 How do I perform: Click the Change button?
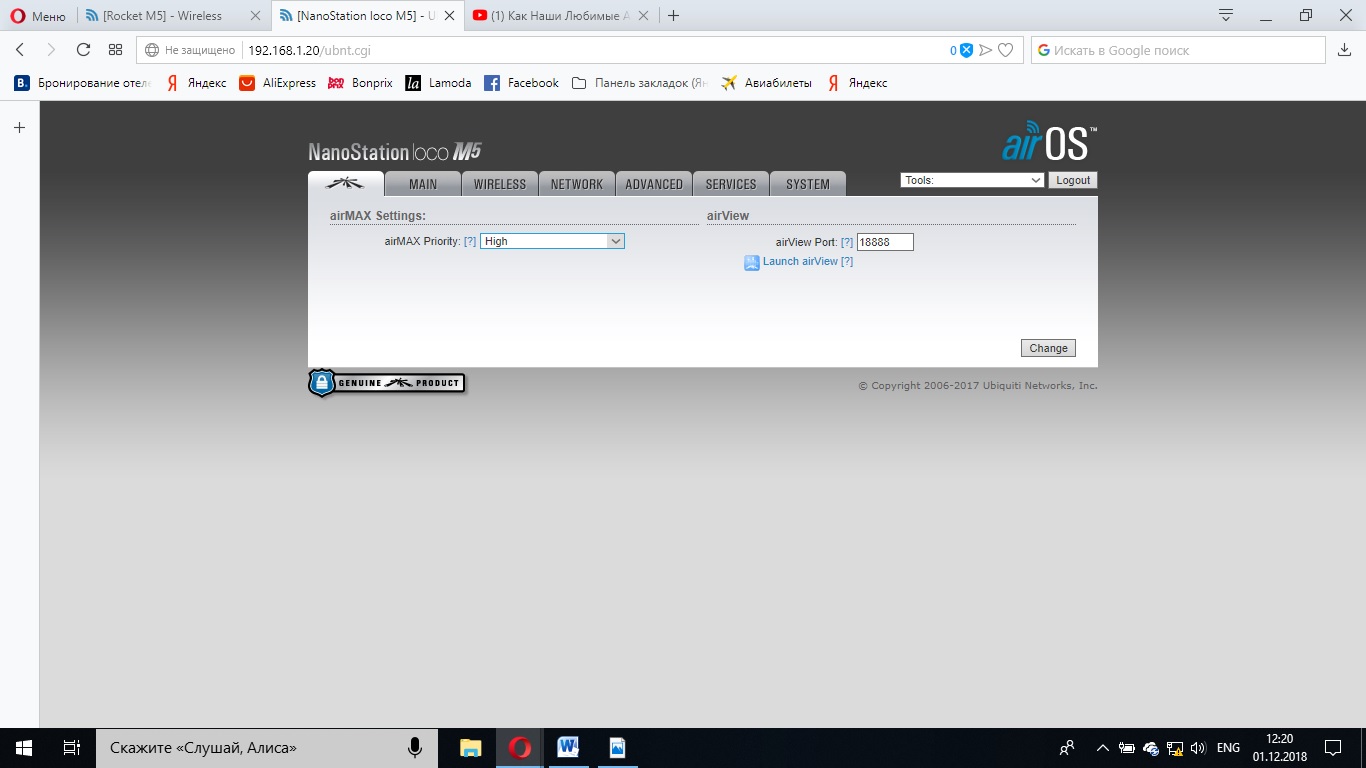pyautogui.click(x=1048, y=348)
